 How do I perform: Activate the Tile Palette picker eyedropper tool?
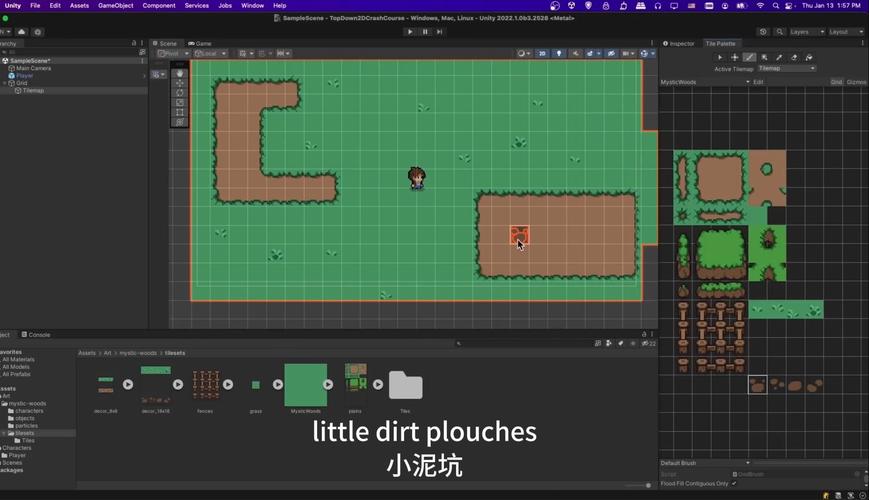[x=779, y=57]
